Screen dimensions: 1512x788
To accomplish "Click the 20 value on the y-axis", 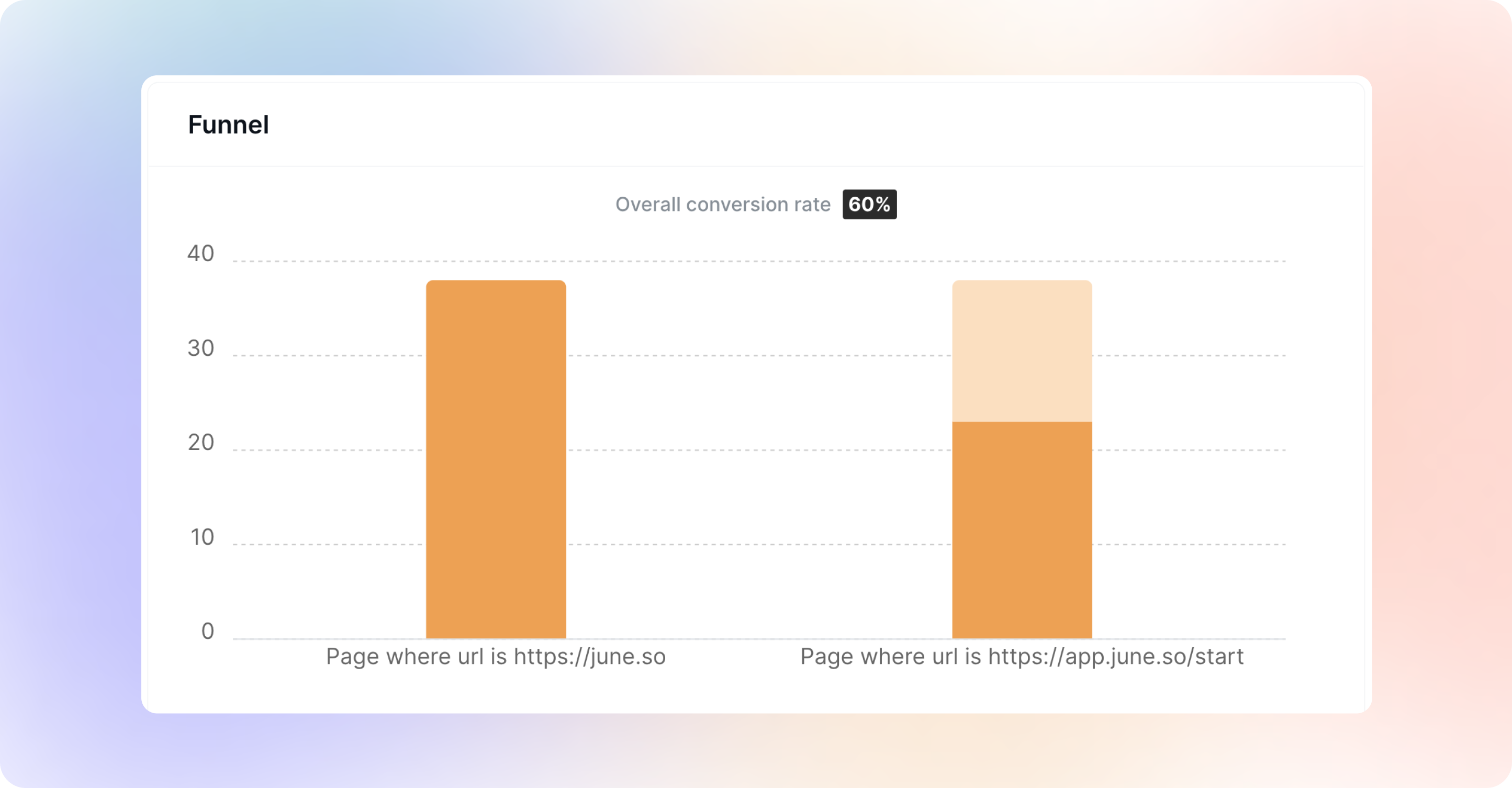I will (x=201, y=443).
